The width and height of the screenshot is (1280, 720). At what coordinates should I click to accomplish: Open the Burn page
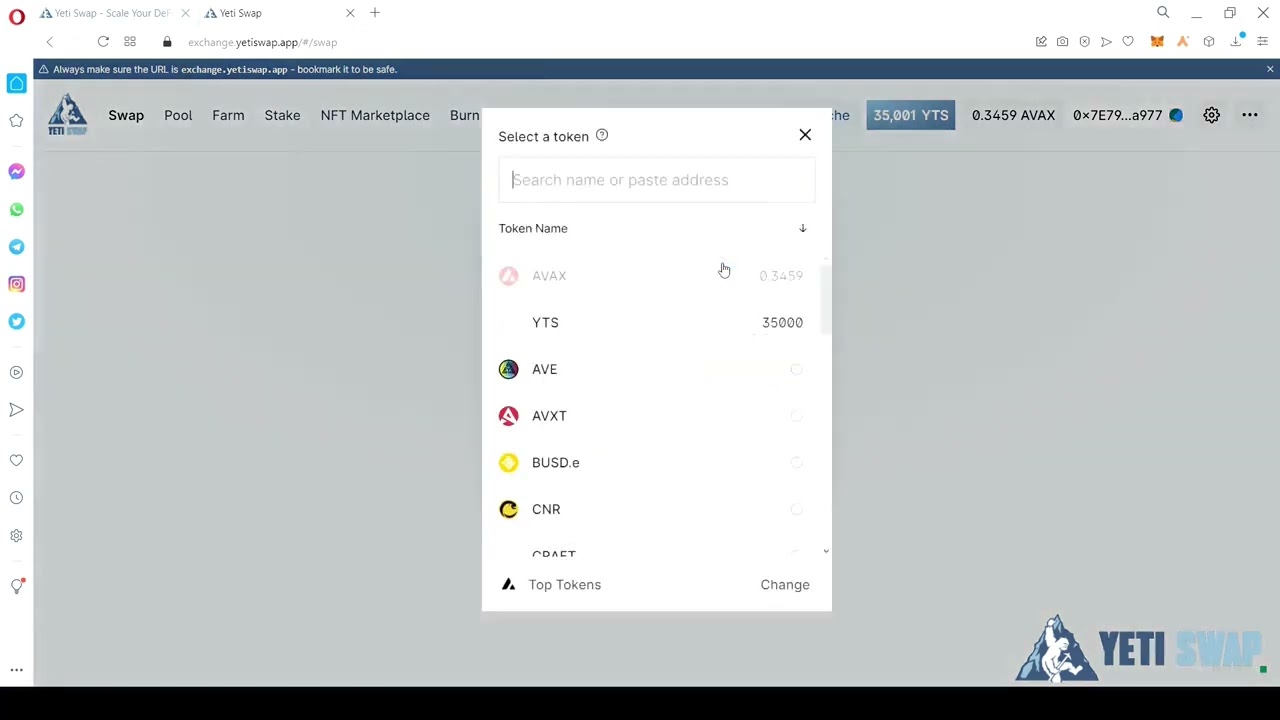pyautogui.click(x=465, y=115)
